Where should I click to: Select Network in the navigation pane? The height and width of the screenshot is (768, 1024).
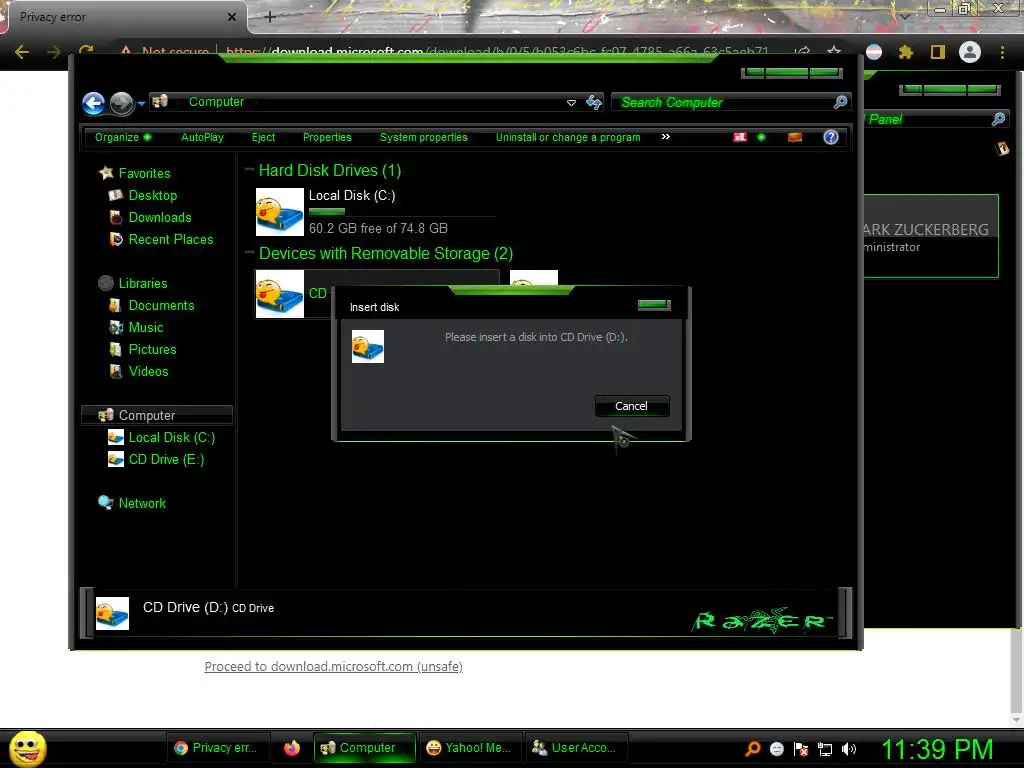(142, 504)
